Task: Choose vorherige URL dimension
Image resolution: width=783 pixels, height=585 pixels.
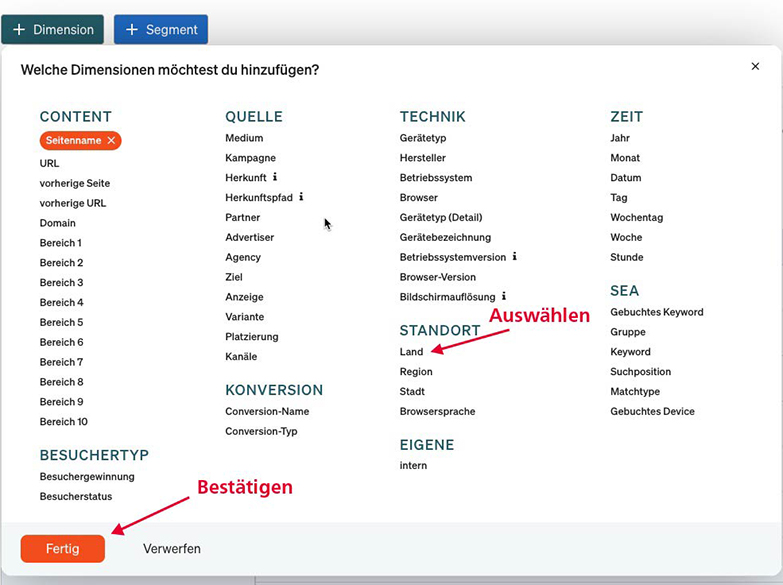Action: tap(73, 203)
